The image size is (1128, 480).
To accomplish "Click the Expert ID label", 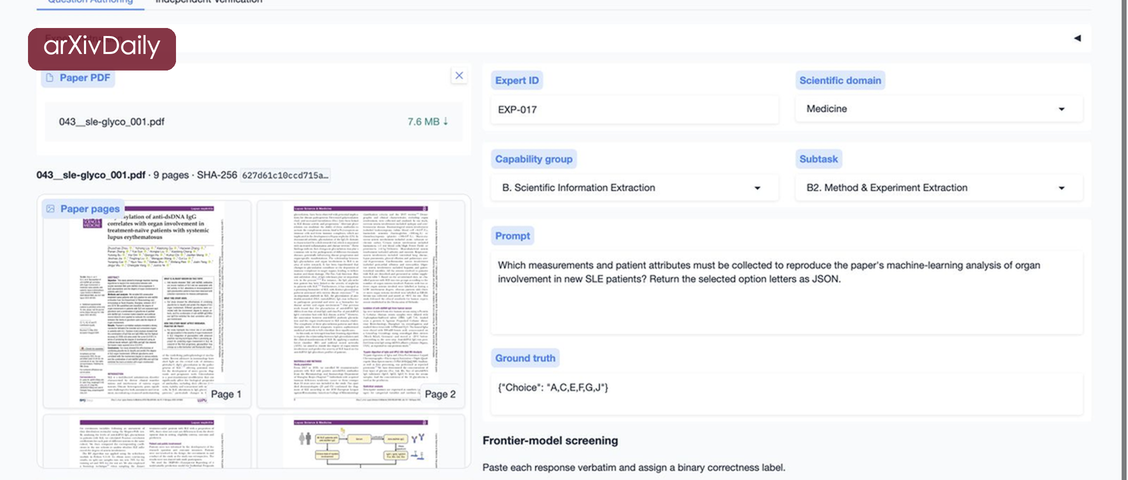I will coord(517,81).
